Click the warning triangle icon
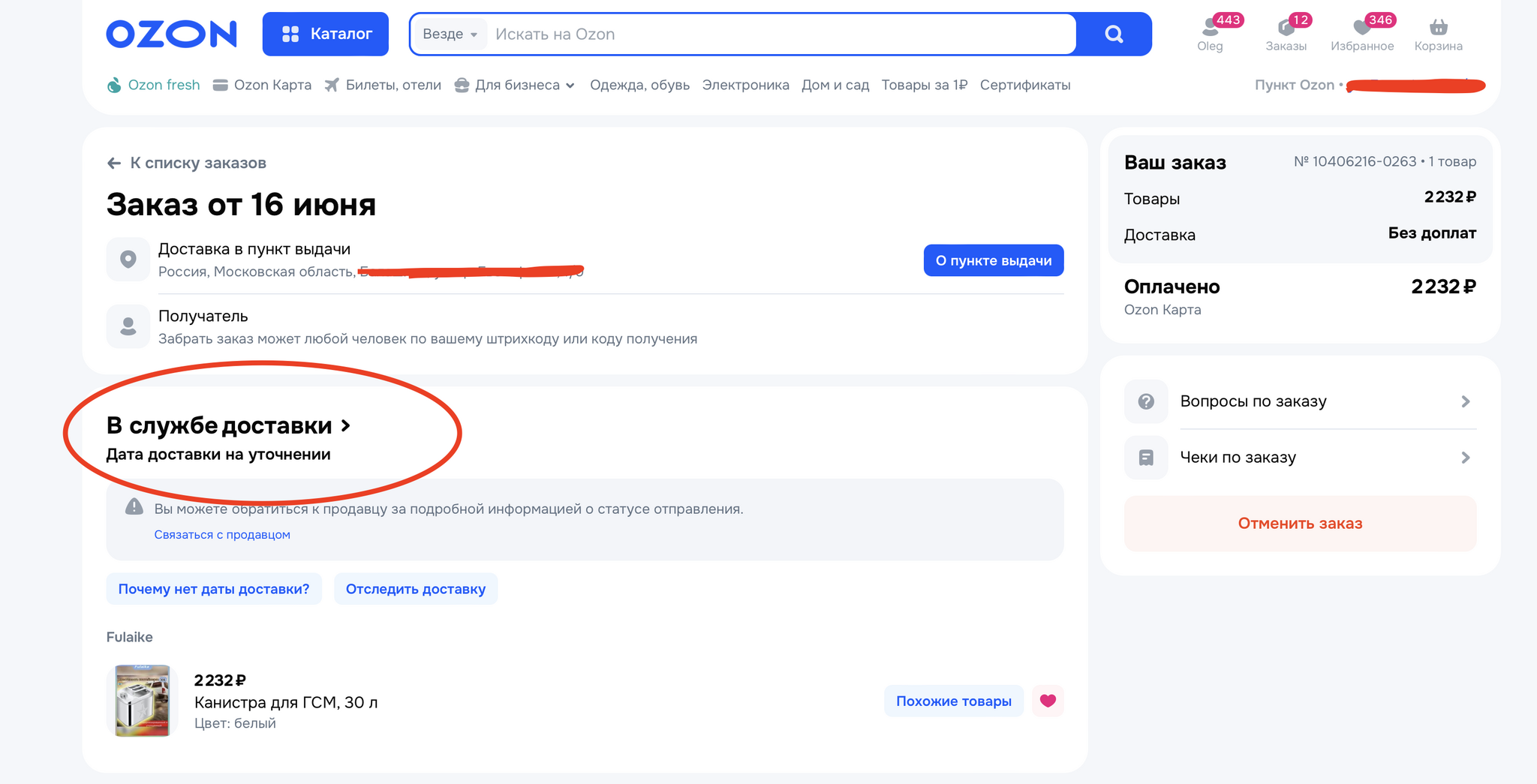Viewport: 1537px width, 784px height. pyautogui.click(x=134, y=507)
